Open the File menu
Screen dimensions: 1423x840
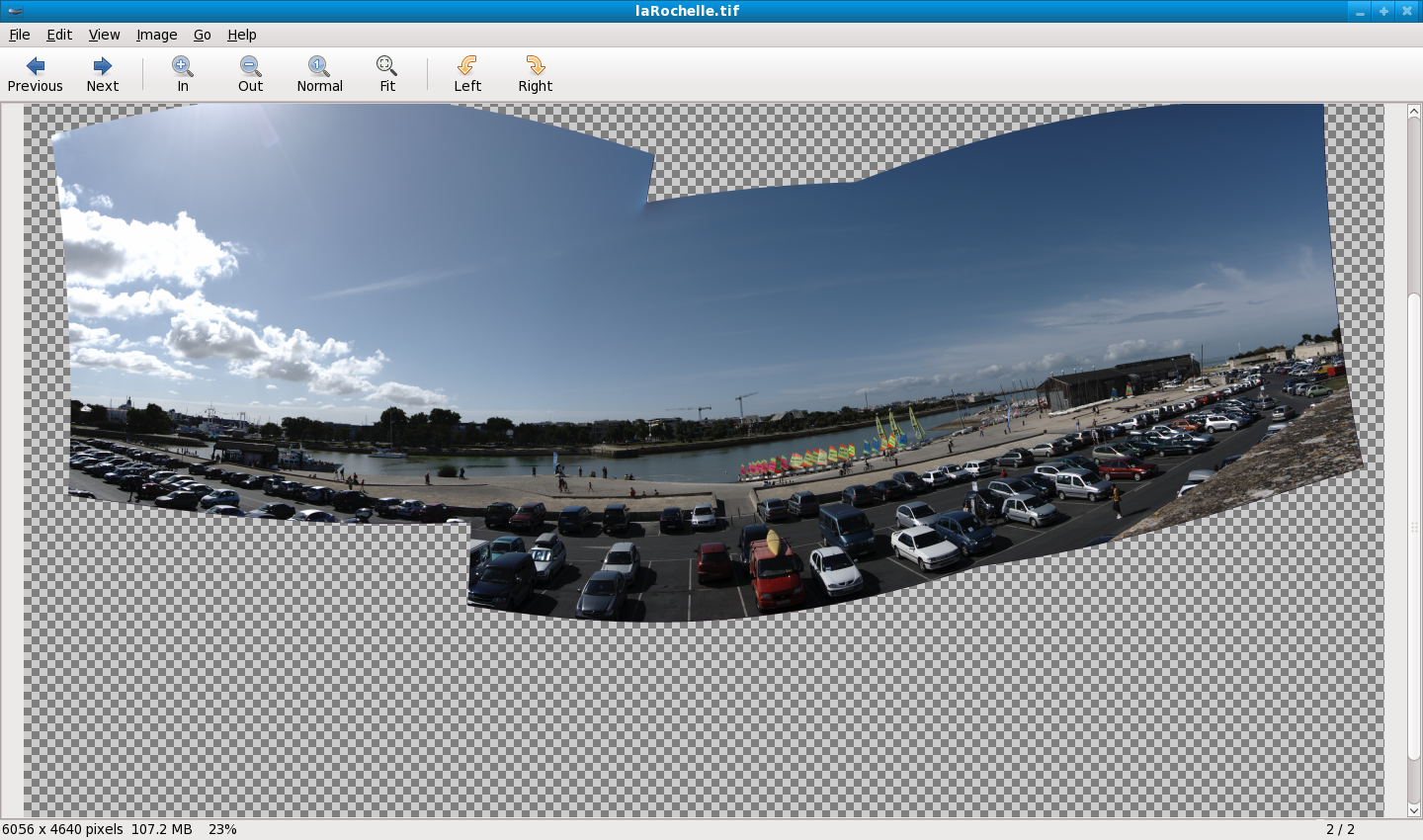pos(20,35)
